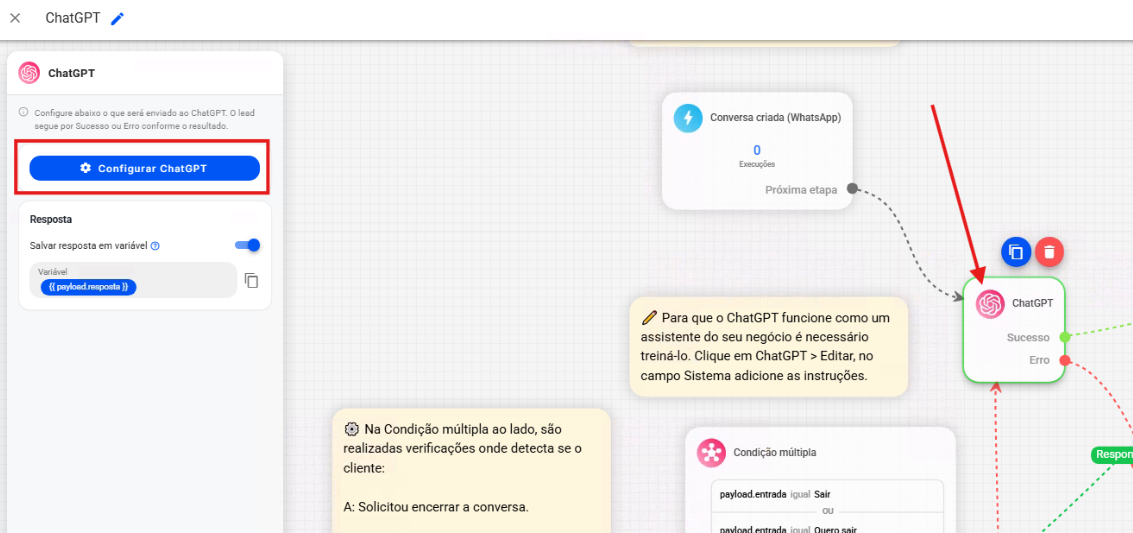The width and height of the screenshot is (1133, 533).
Task: Select the payload.entrada igual Quero sair row
Action: [x=827, y=525]
